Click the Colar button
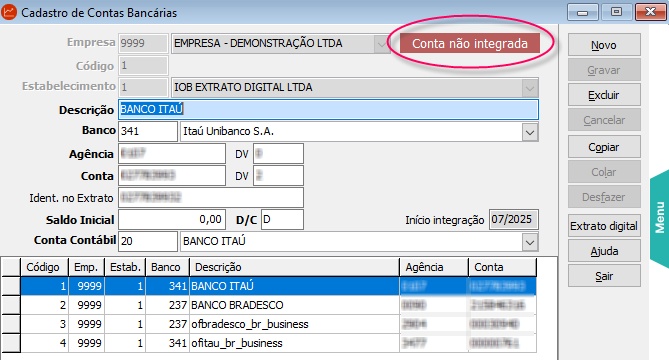The width and height of the screenshot is (669, 360). pyautogui.click(x=604, y=172)
